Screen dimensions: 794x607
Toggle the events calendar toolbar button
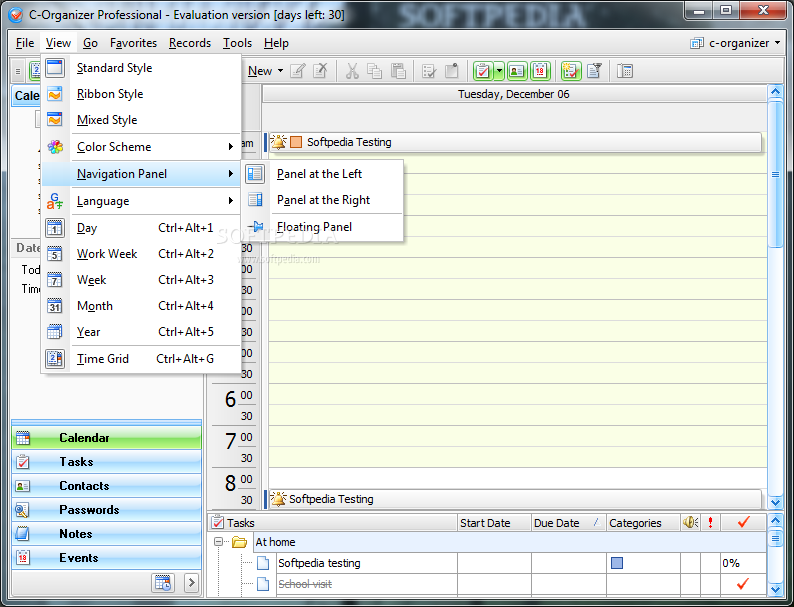pyautogui.click(x=540, y=71)
